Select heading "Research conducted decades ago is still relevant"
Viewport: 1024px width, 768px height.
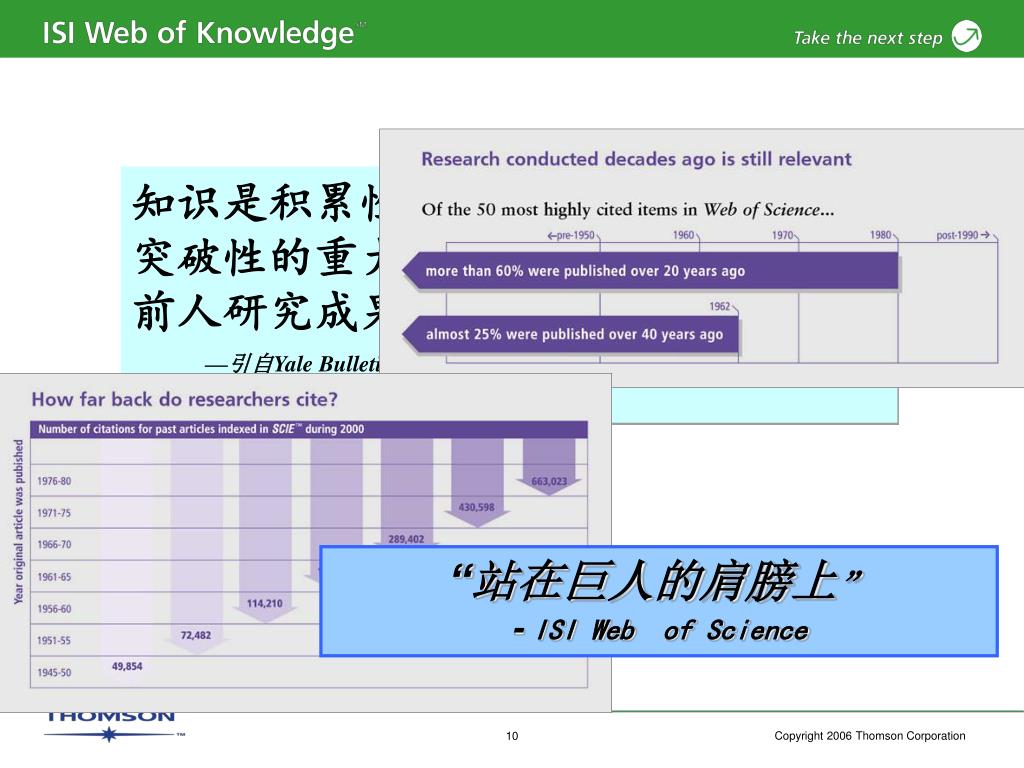click(x=636, y=159)
